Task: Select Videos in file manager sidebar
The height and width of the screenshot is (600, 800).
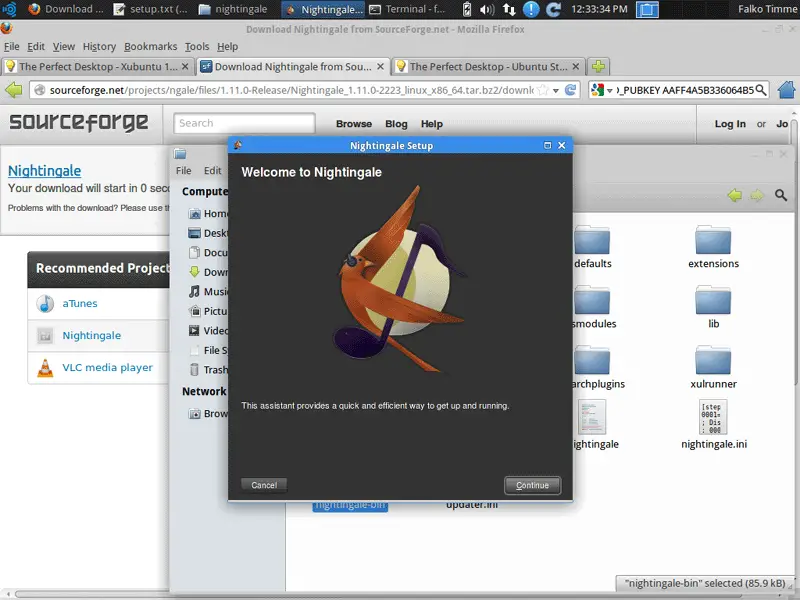Action: click(207, 331)
